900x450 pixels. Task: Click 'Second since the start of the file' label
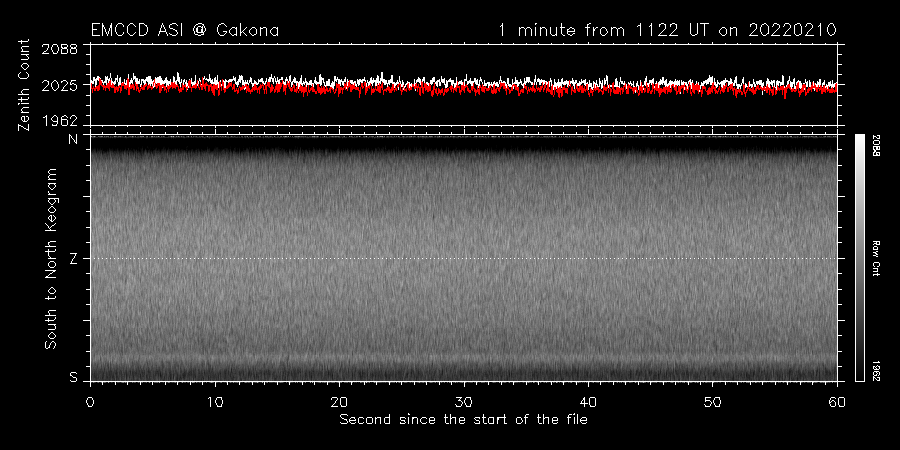point(463,420)
